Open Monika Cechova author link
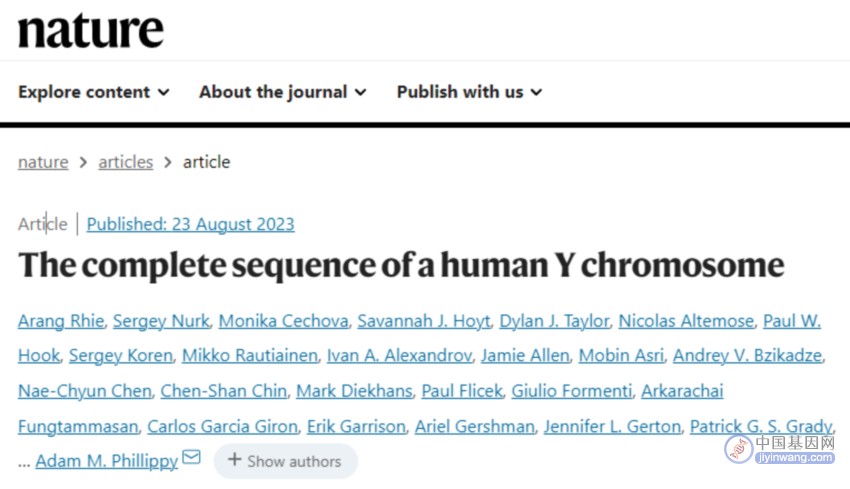The width and height of the screenshot is (850, 489). pyautogui.click(x=284, y=321)
